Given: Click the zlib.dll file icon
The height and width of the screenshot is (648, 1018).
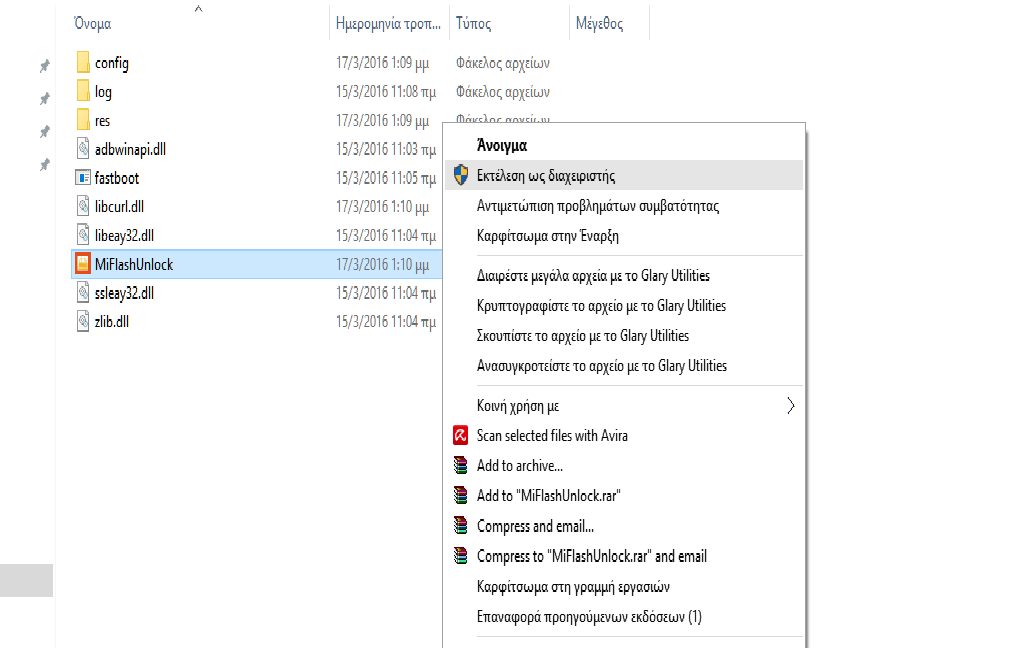Looking at the screenshot, I should click(84, 321).
